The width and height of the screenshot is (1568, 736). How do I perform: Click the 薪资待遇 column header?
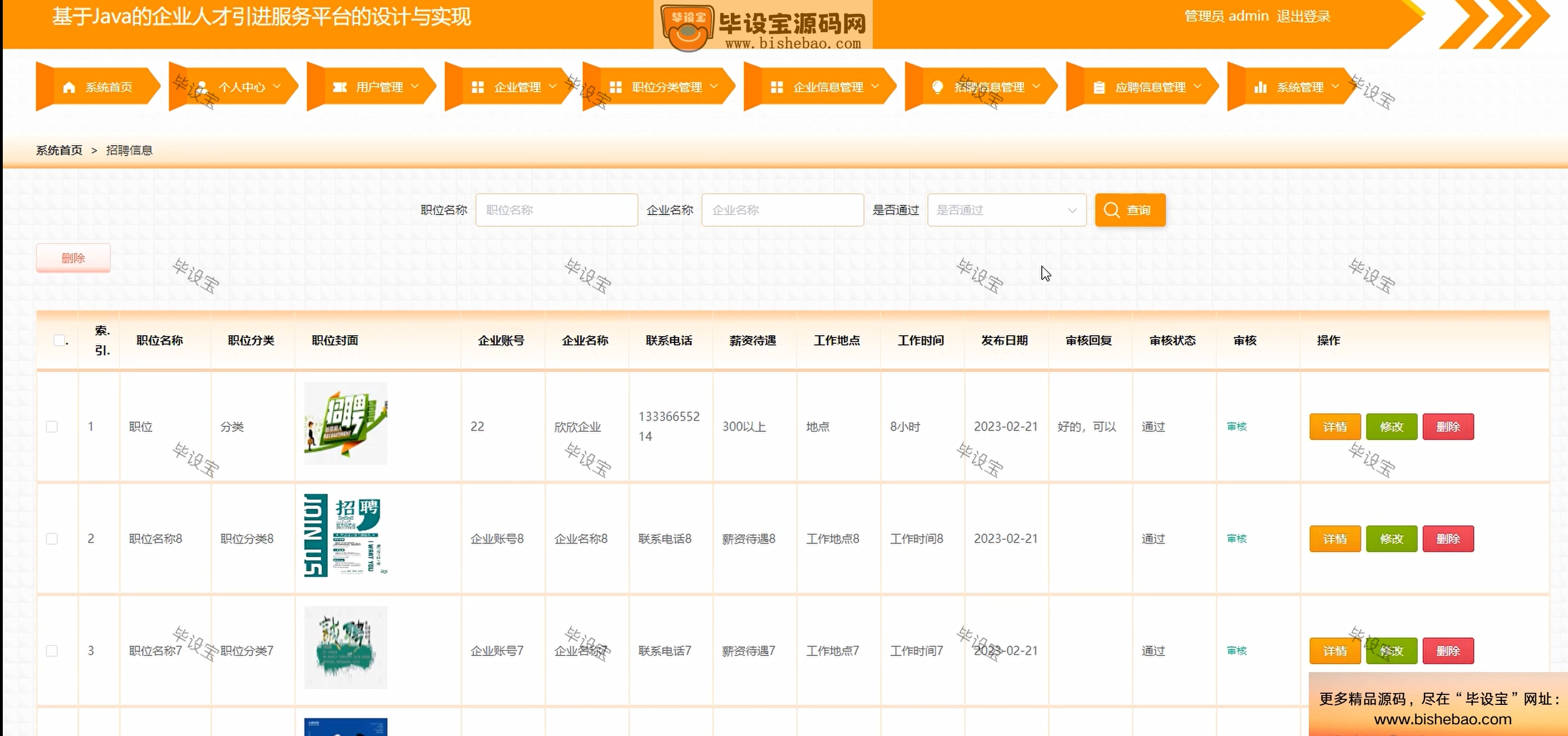click(x=753, y=341)
